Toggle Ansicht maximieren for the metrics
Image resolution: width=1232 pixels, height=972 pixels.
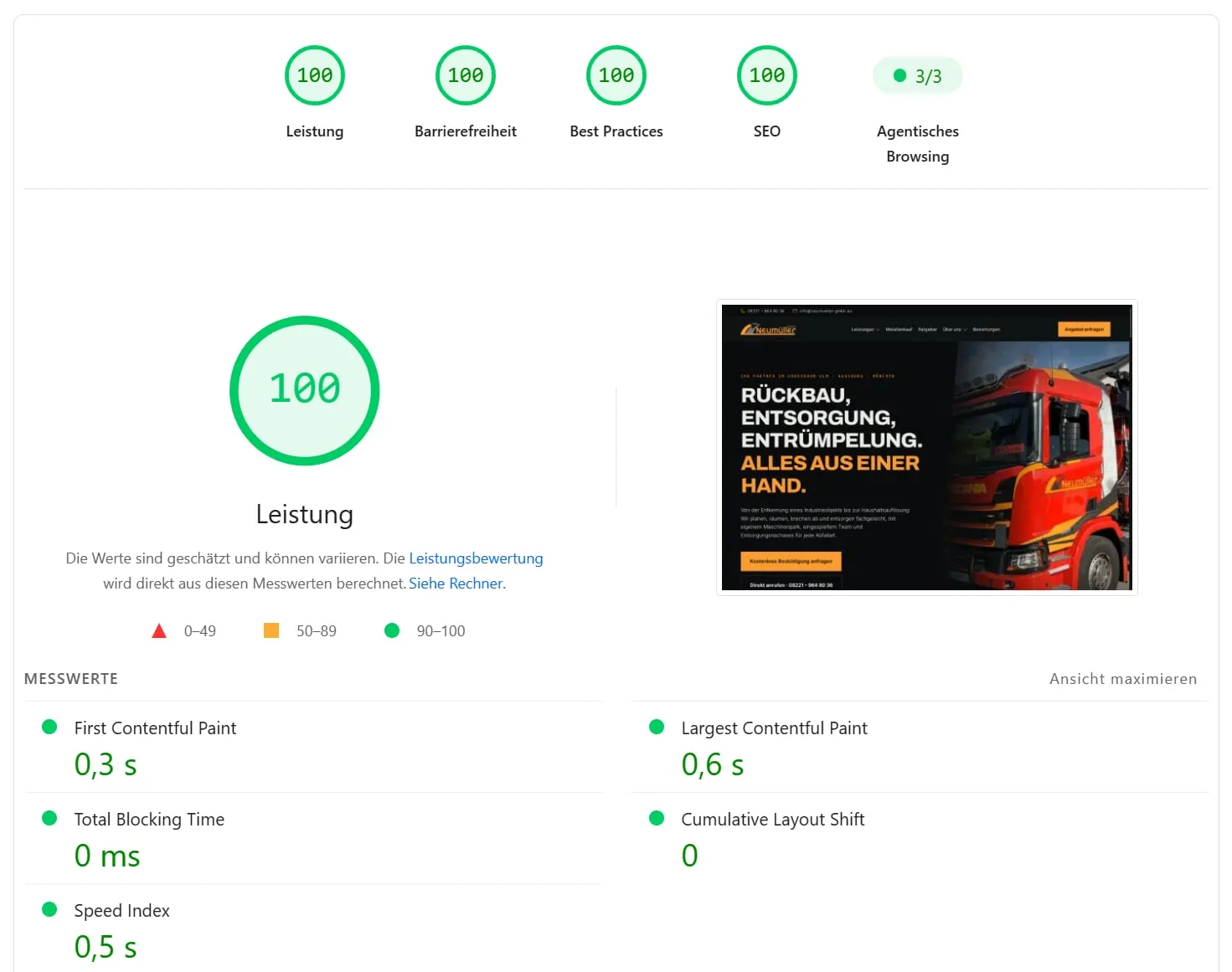coord(1123,679)
